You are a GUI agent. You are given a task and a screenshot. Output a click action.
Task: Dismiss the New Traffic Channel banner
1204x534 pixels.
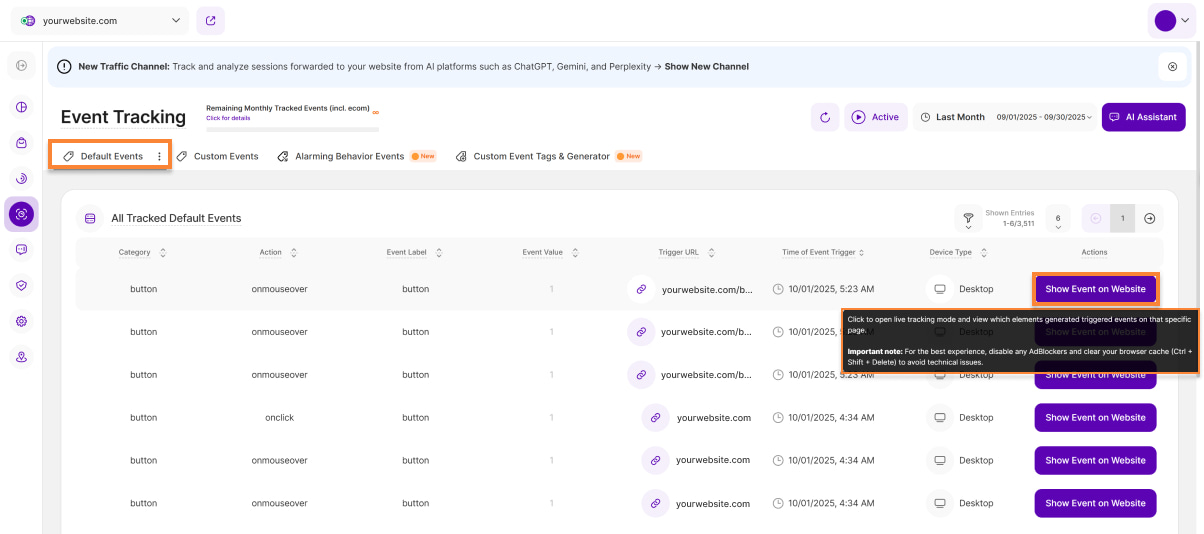click(1172, 67)
